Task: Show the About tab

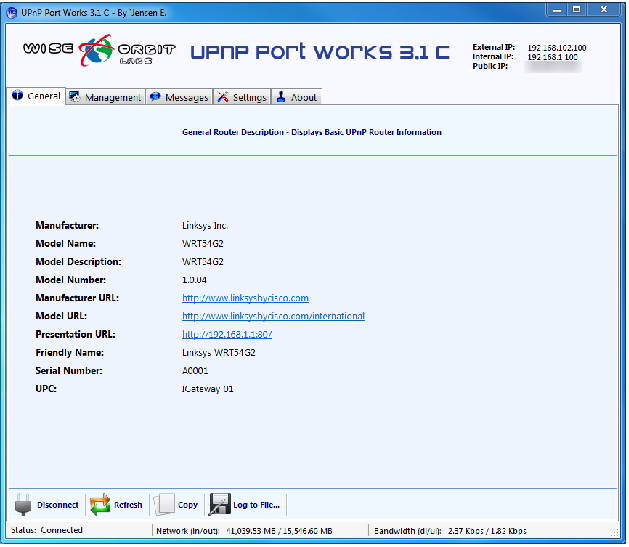Action: click(x=296, y=97)
